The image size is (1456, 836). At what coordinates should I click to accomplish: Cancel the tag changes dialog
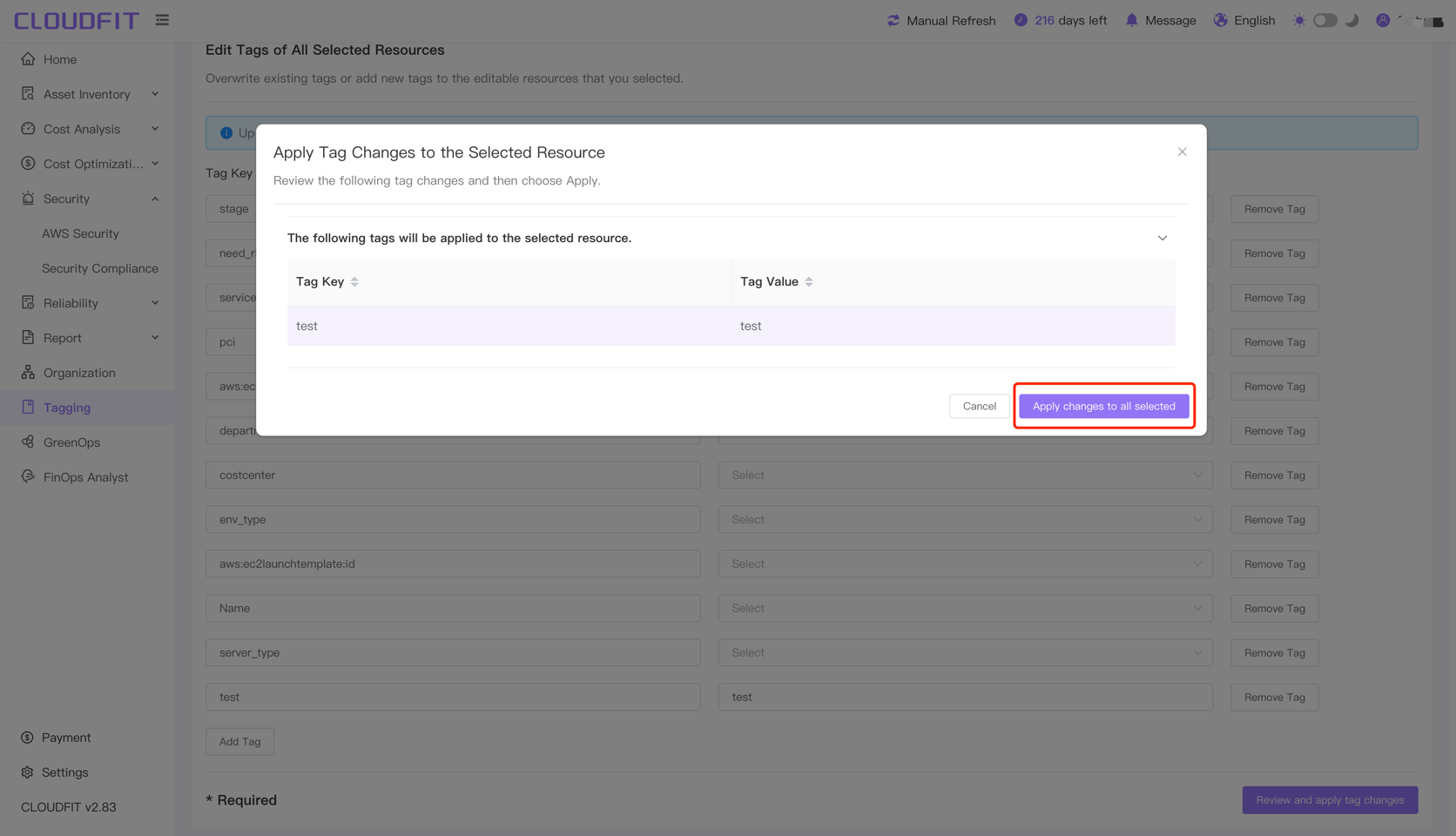[980, 406]
